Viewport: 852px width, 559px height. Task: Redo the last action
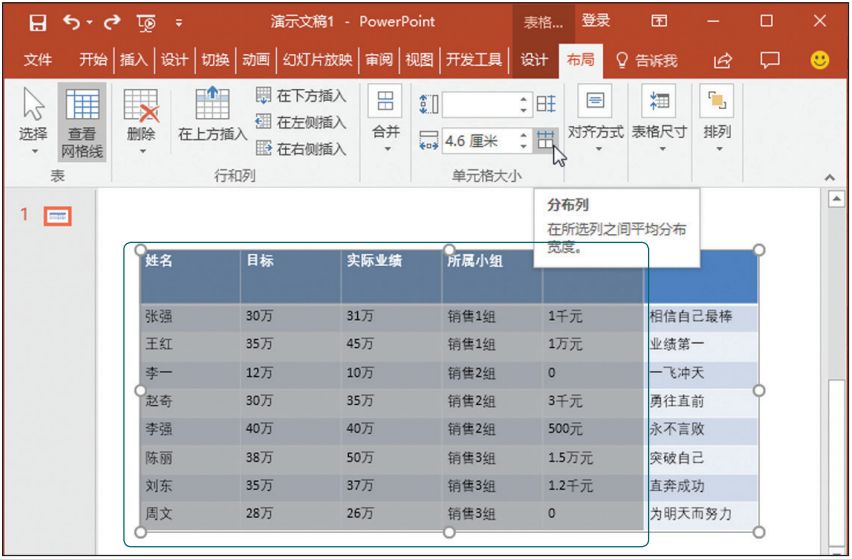pyautogui.click(x=112, y=22)
